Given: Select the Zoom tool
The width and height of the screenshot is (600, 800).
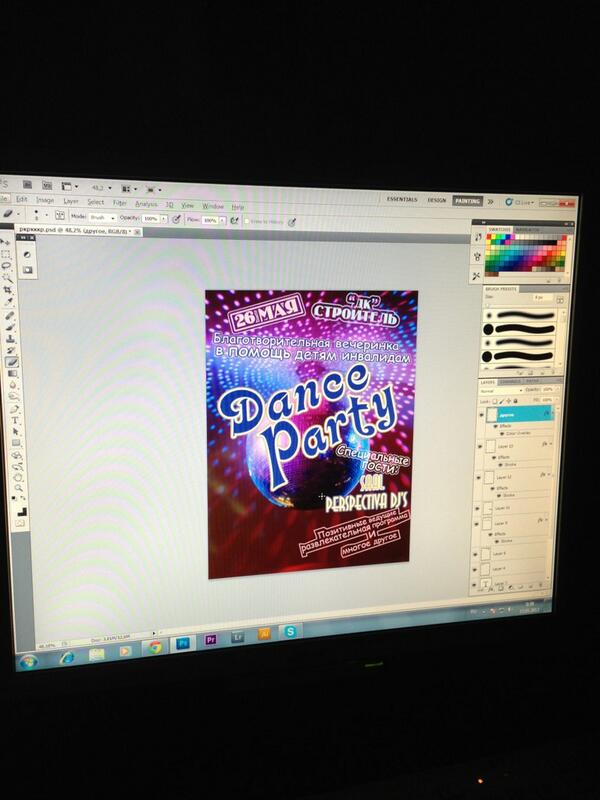Looking at the screenshot, I should [19, 489].
